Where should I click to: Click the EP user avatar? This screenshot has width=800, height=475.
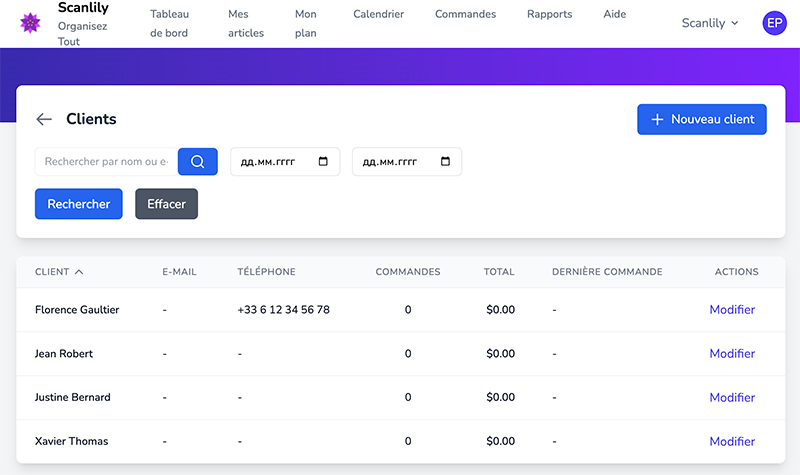coord(774,23)
